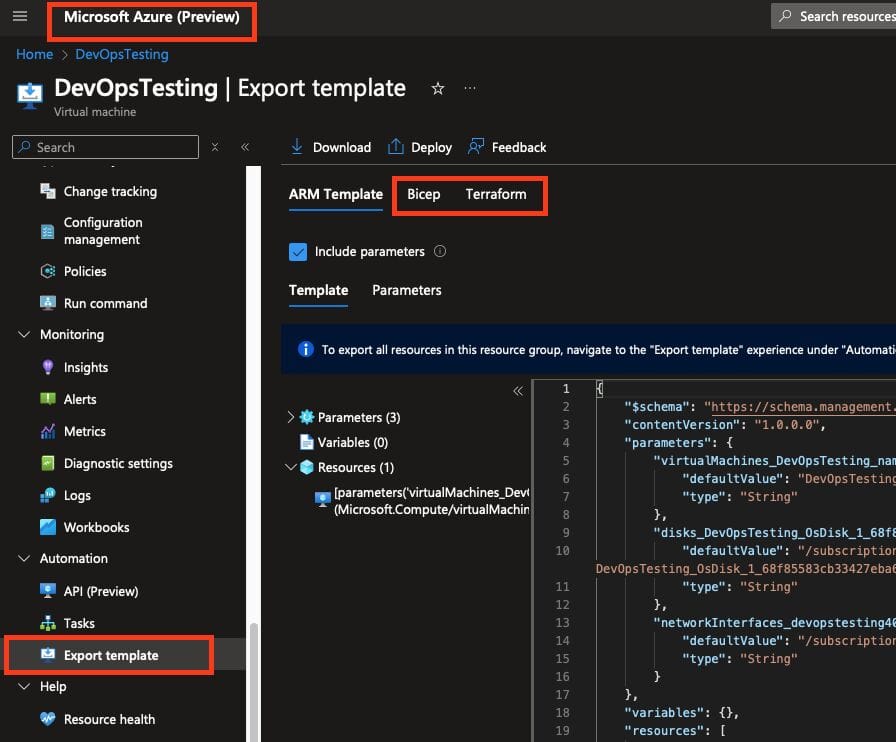Image resolution: width=896 pixels, height=742 pixels.
Task: Switch to the Terraform tab
Action: [x=496, y=194]
